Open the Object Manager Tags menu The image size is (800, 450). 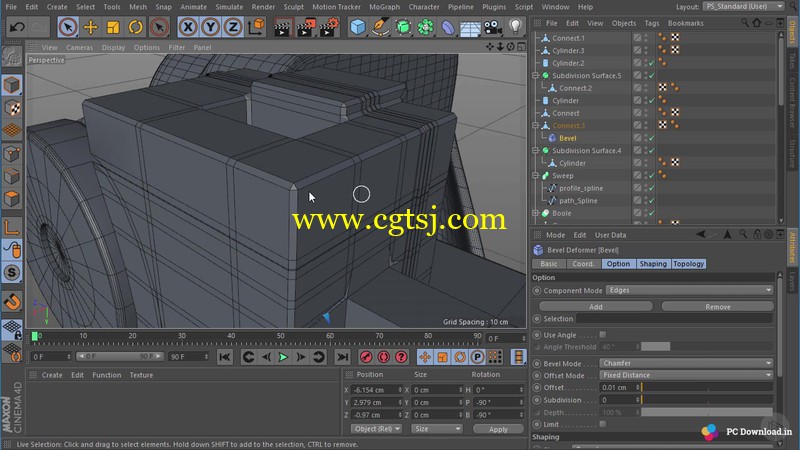click(652, 23)
